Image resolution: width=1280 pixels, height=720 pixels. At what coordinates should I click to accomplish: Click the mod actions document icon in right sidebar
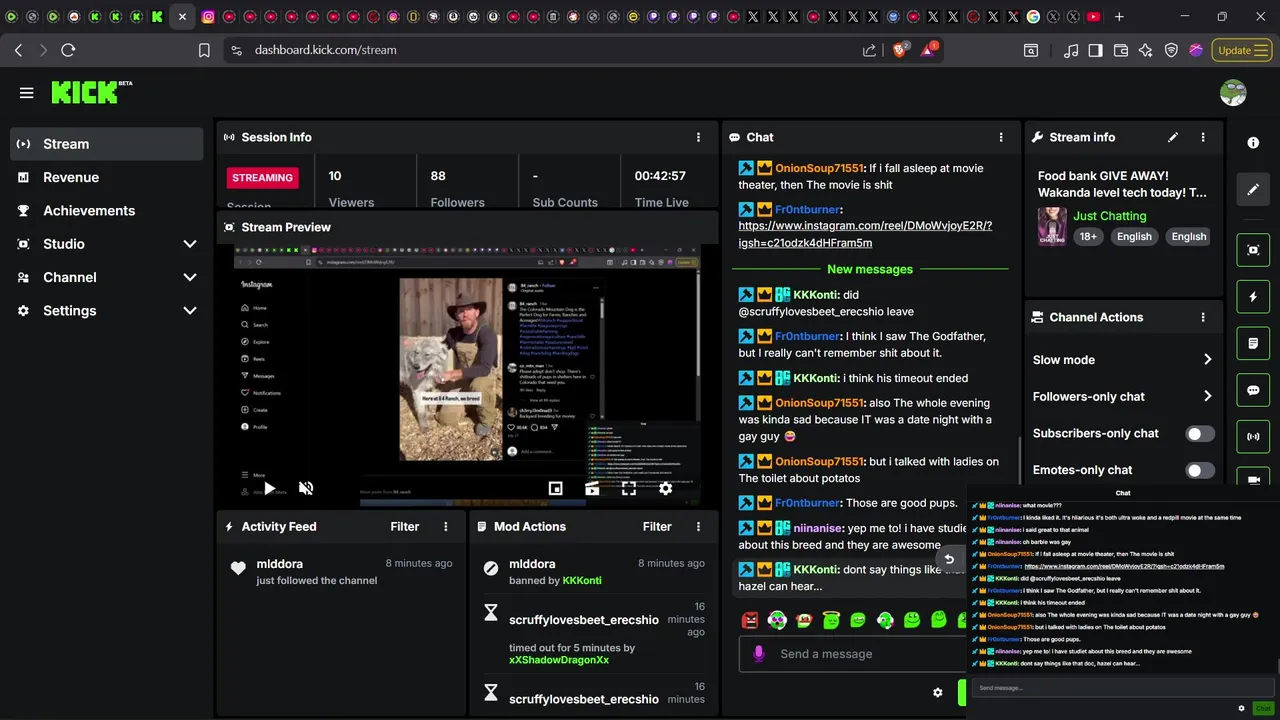tap(1253, 343)
